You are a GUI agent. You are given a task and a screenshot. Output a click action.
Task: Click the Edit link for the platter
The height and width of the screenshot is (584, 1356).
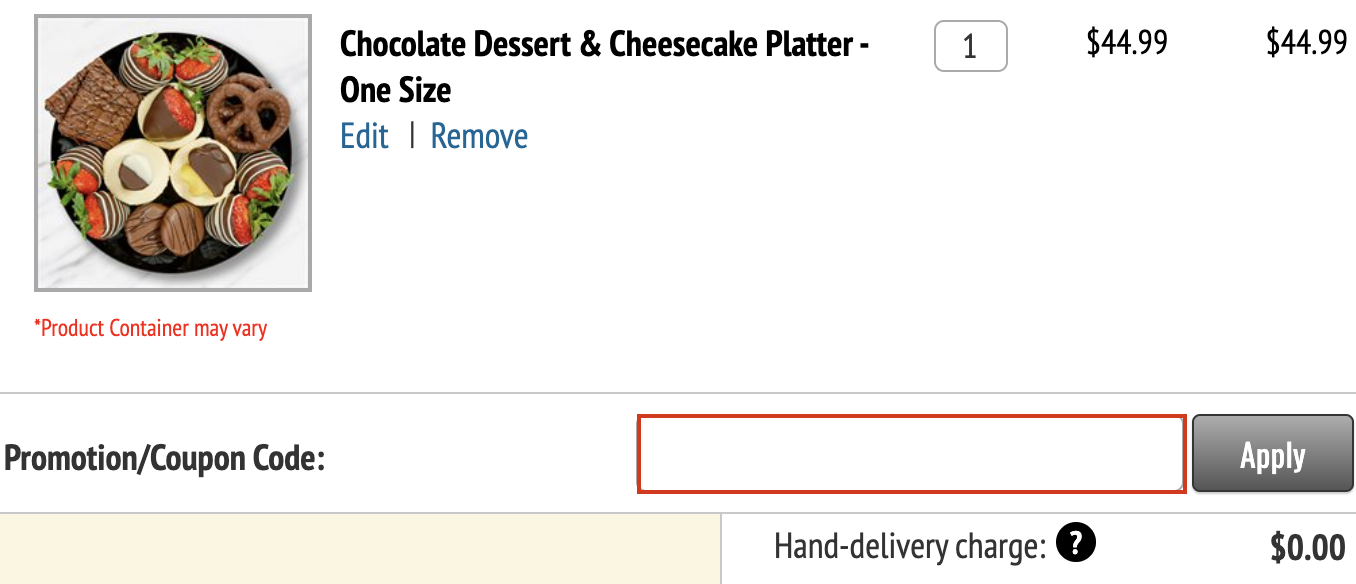(364, 136)
